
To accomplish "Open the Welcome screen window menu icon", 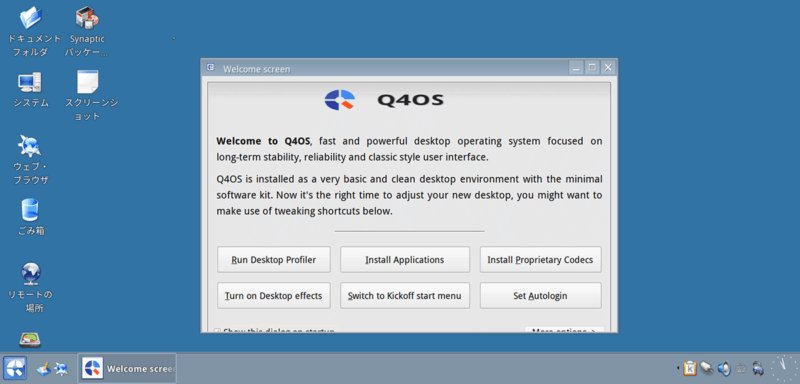I will tap(210, 68).
